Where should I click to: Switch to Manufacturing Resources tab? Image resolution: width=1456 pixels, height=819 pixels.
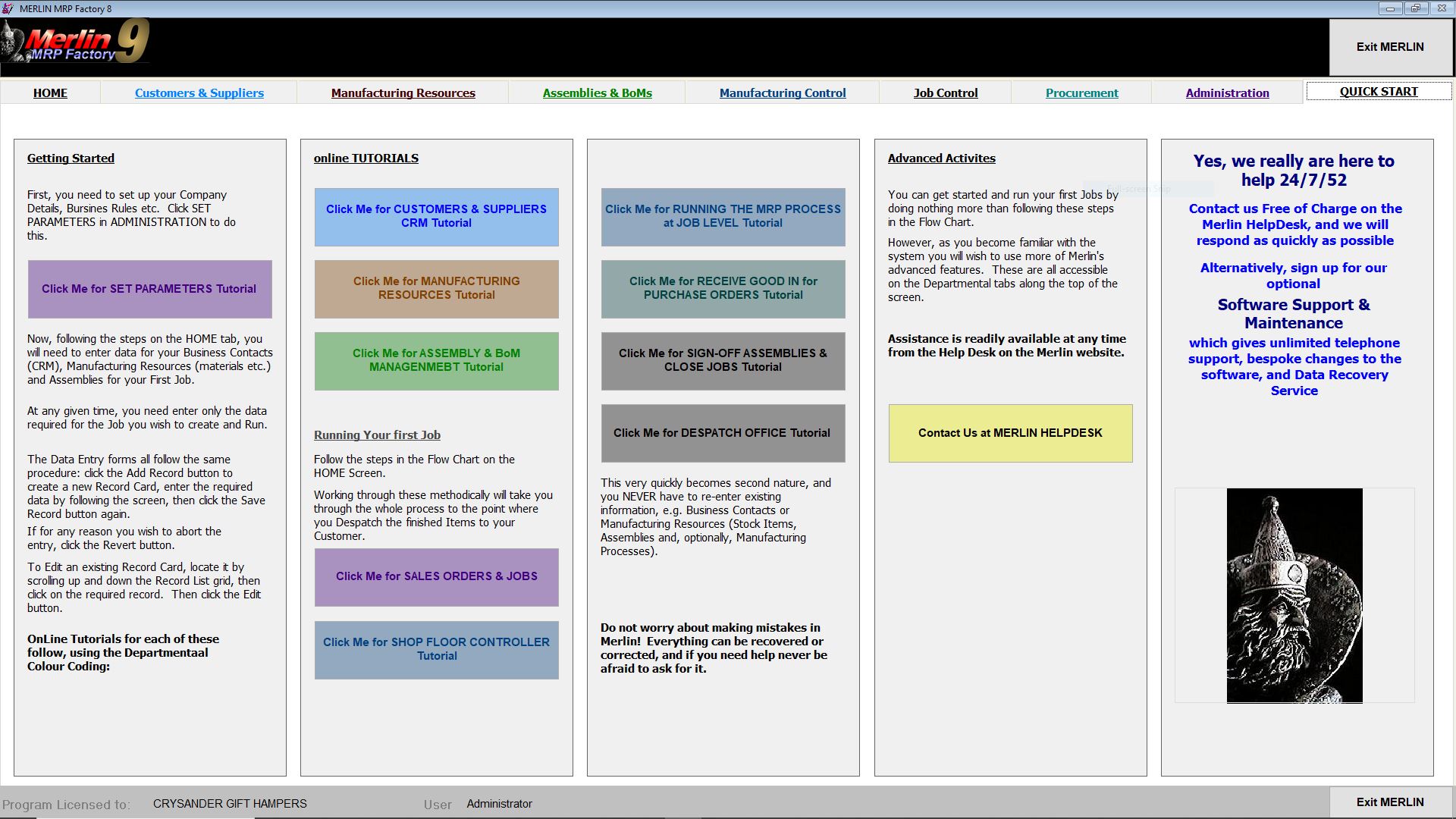pos(403,93)
